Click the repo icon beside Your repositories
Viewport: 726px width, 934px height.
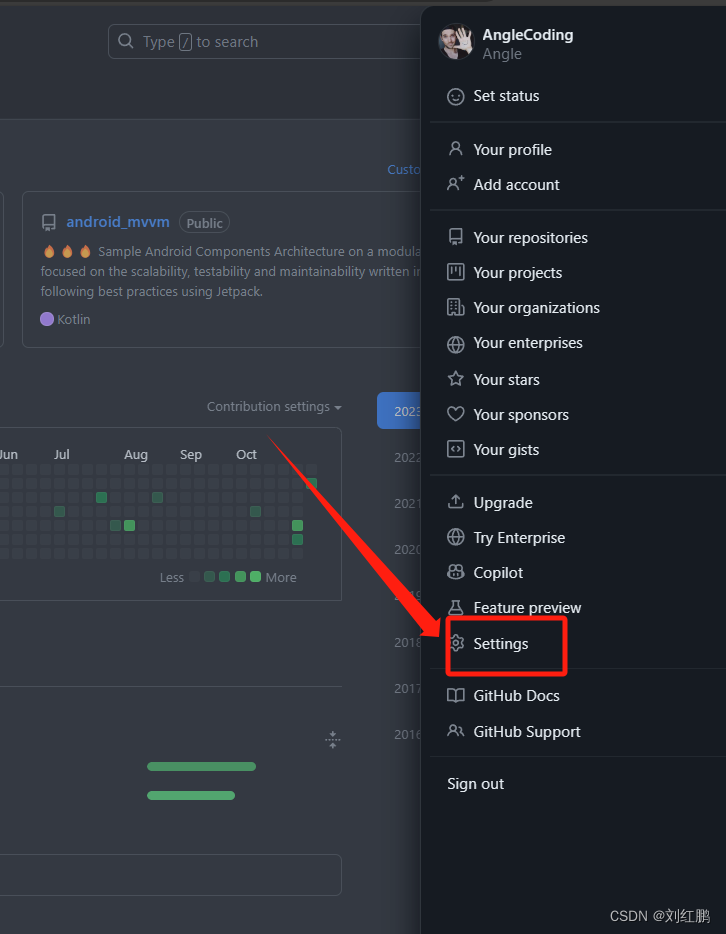(456, 237)
